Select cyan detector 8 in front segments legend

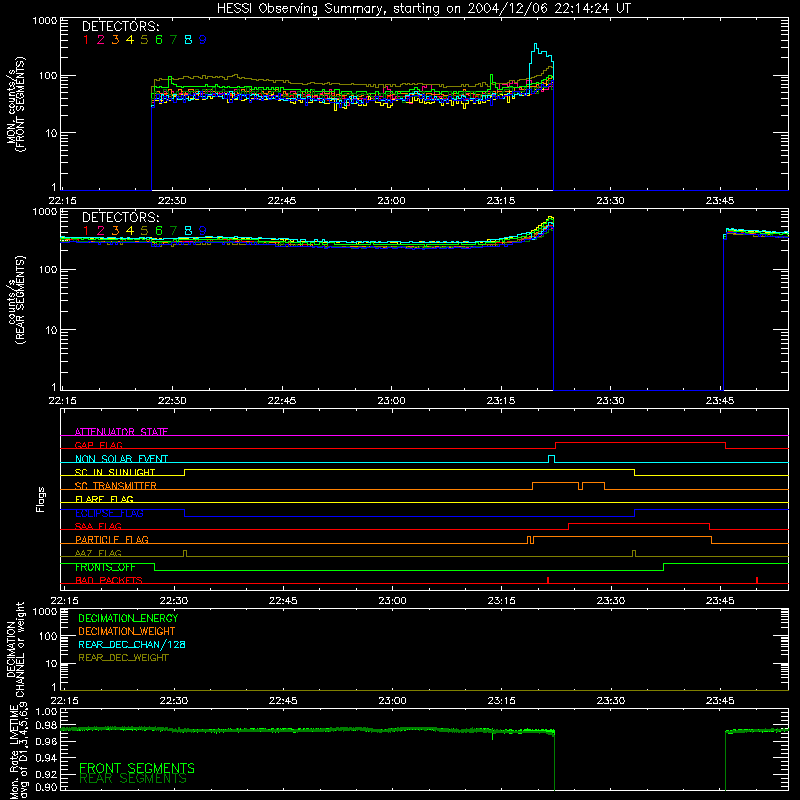coord(188,40)
